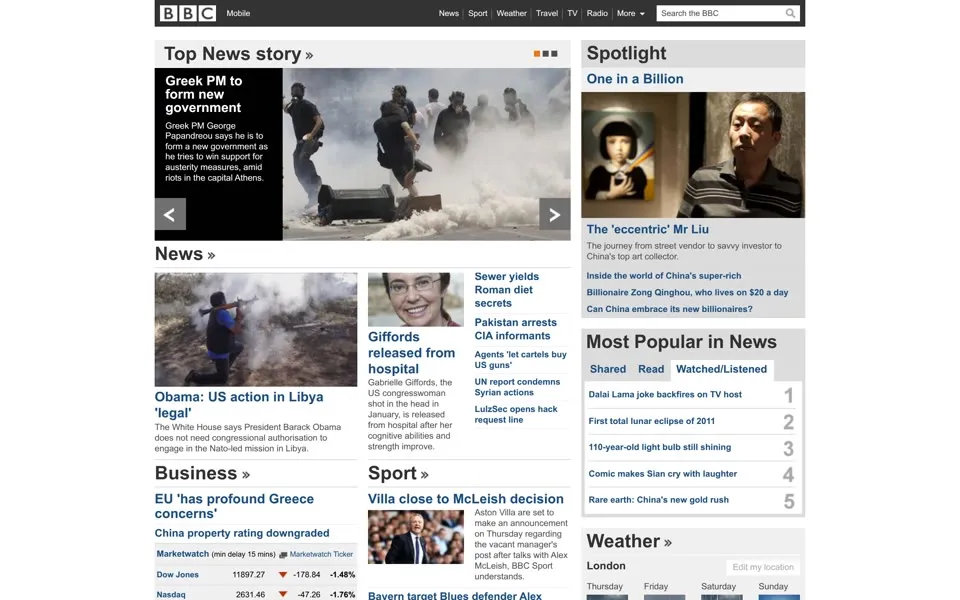Click the Athens riot photo
960x600 pixels.
[426, 154]
